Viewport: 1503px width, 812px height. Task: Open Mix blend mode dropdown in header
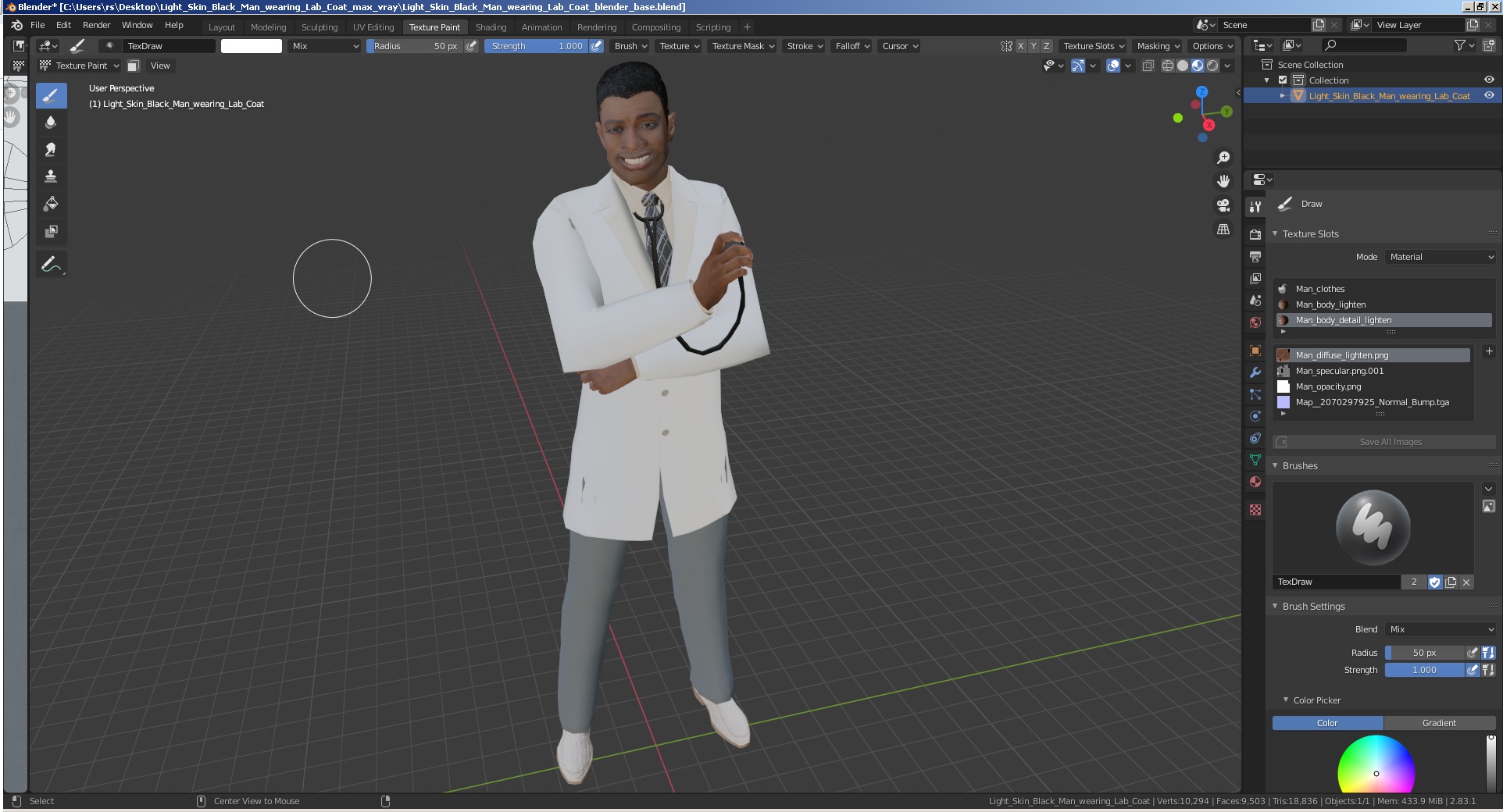(325, 46)
